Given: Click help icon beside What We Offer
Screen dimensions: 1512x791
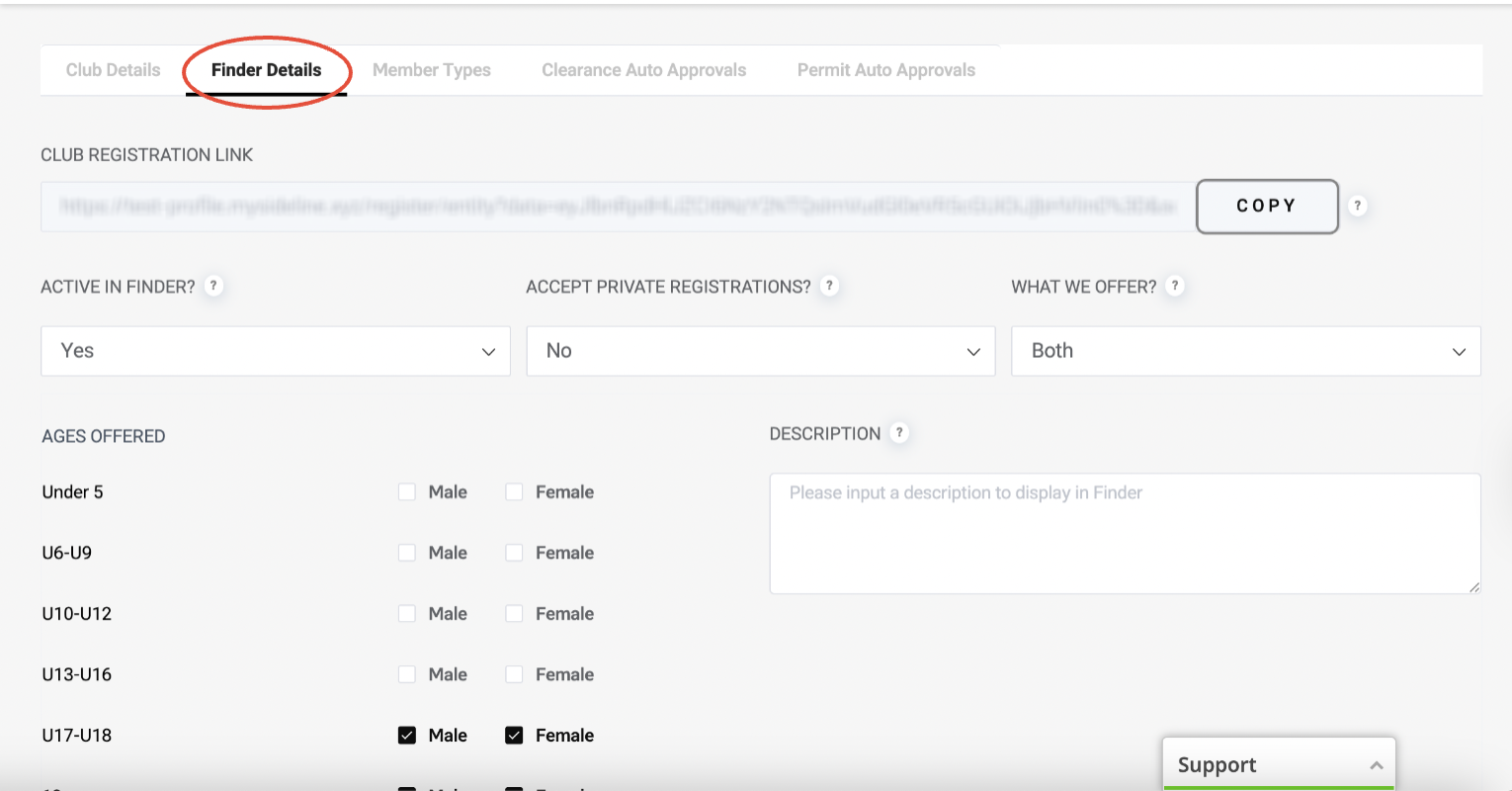Looking at the screenshot, I should [1174, 286].
